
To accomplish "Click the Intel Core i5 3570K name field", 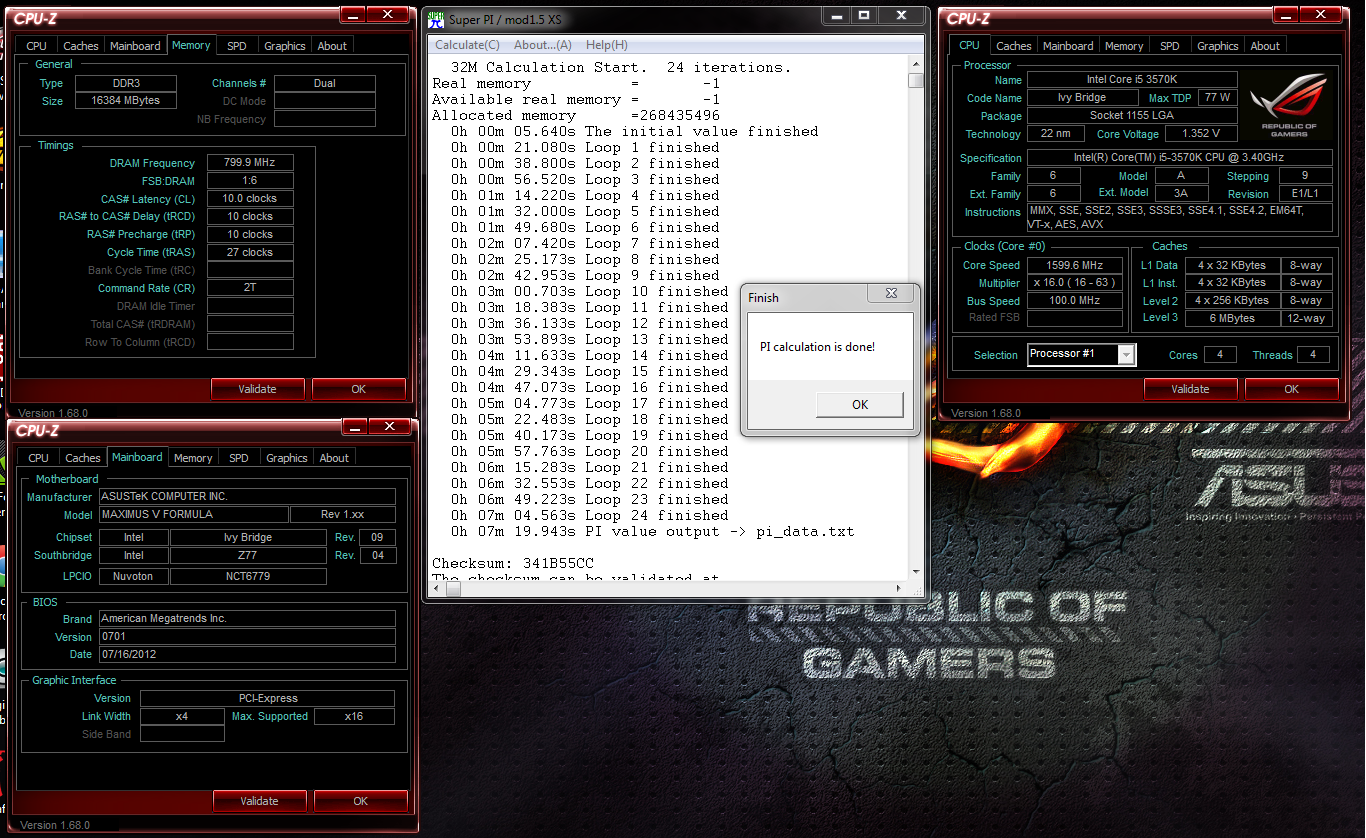I will pos(1132,80).
